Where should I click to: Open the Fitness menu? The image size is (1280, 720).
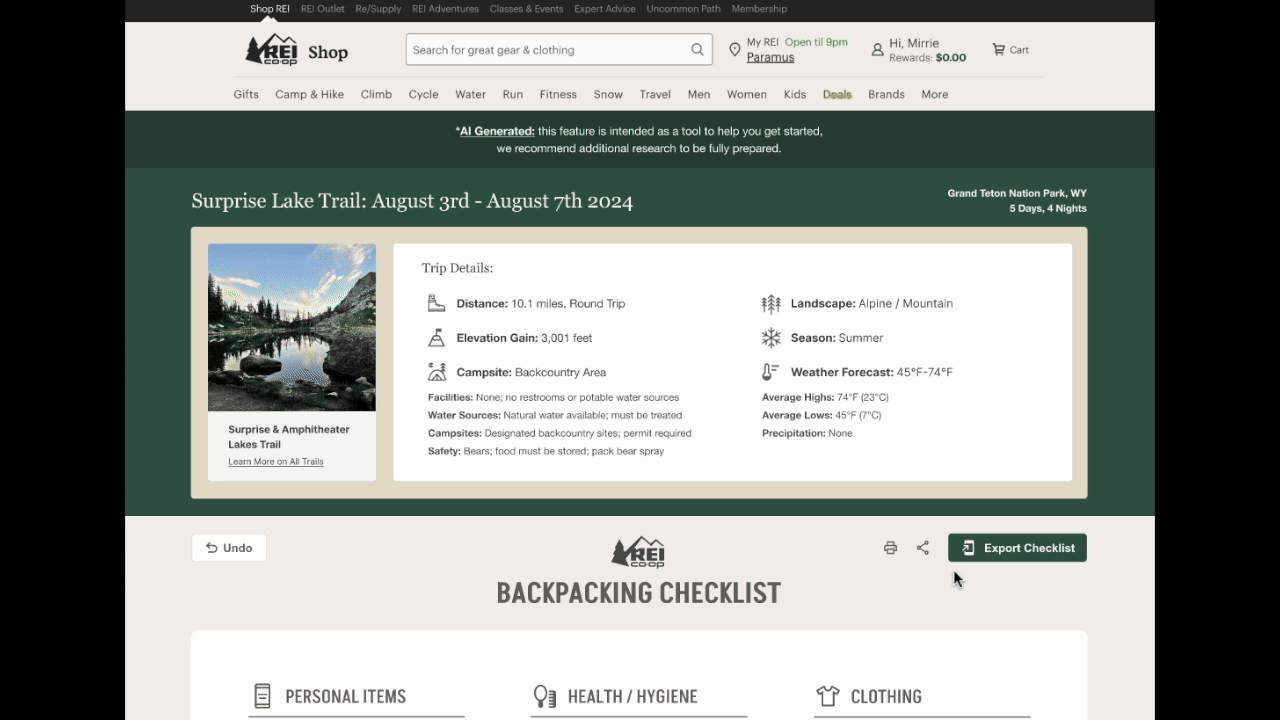click(x=558, y=94)
